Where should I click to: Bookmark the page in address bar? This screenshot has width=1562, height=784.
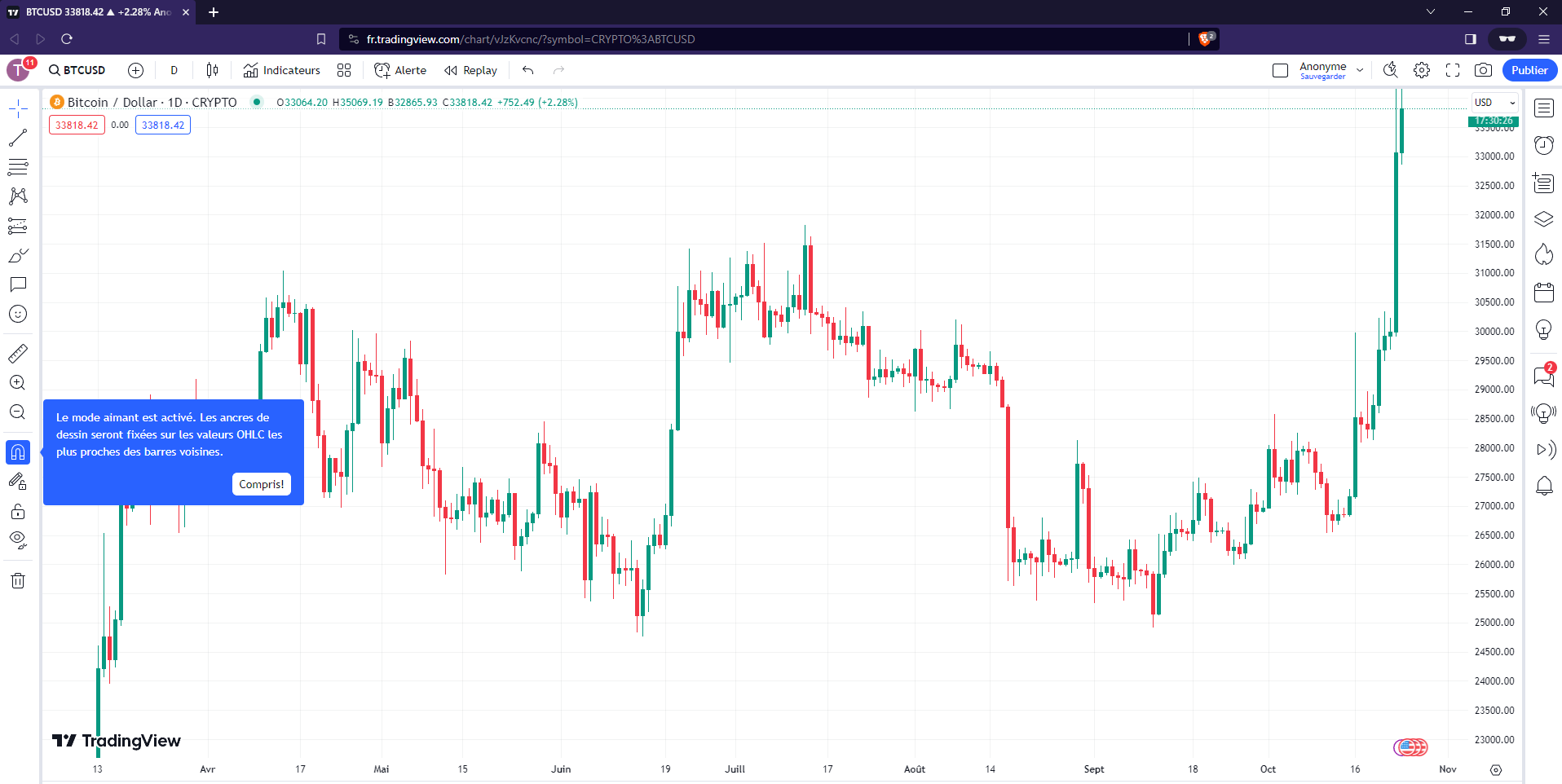(321, 39)
